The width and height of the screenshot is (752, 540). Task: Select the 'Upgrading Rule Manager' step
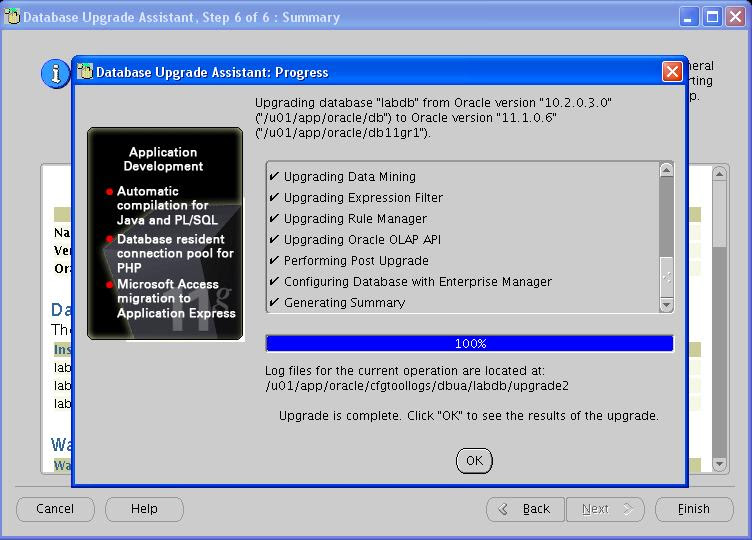pyautogui.click(x=355, y=219)
